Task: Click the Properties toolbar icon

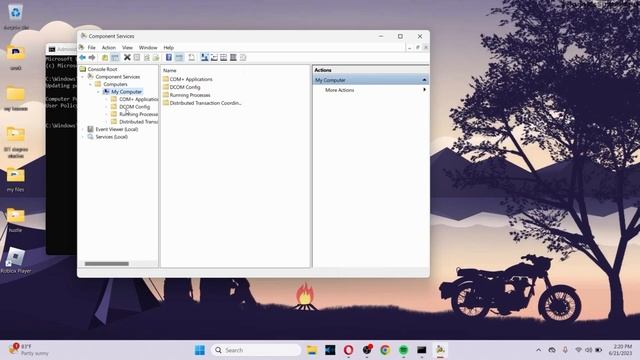Action: [x=137, y=58]
